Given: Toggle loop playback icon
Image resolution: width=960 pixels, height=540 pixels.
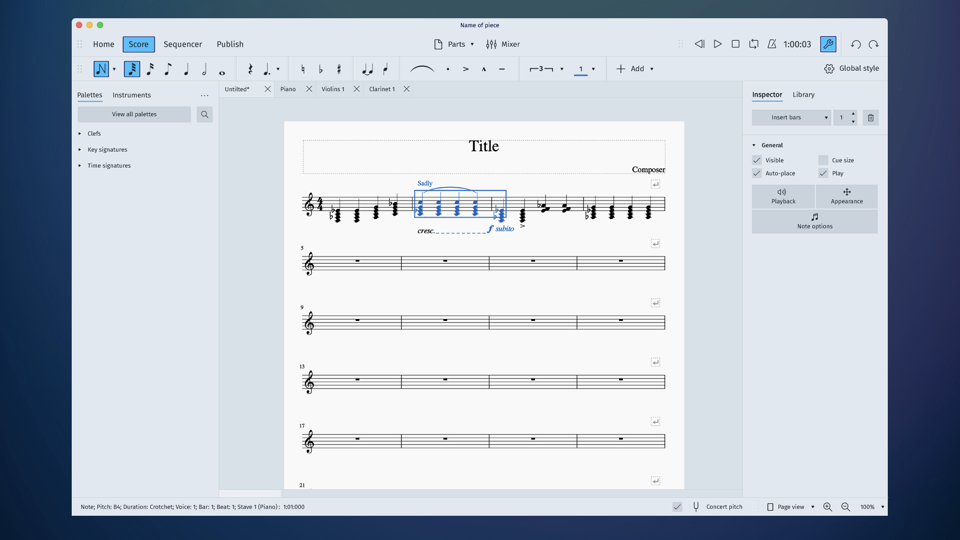Looking at the screenshot, I should pyautogui.click(x=754, y=44).
